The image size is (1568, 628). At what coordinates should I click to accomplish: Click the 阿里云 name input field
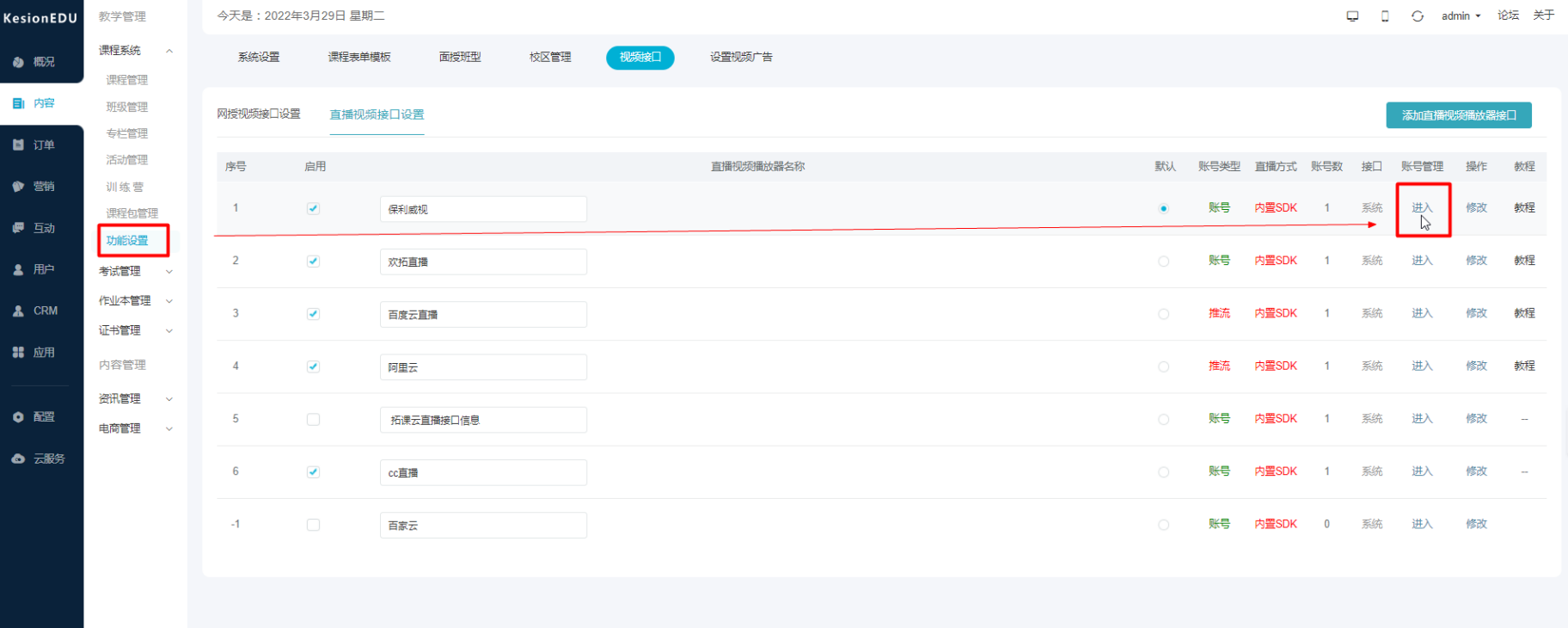pyautogui.click(x=483, y=366)
